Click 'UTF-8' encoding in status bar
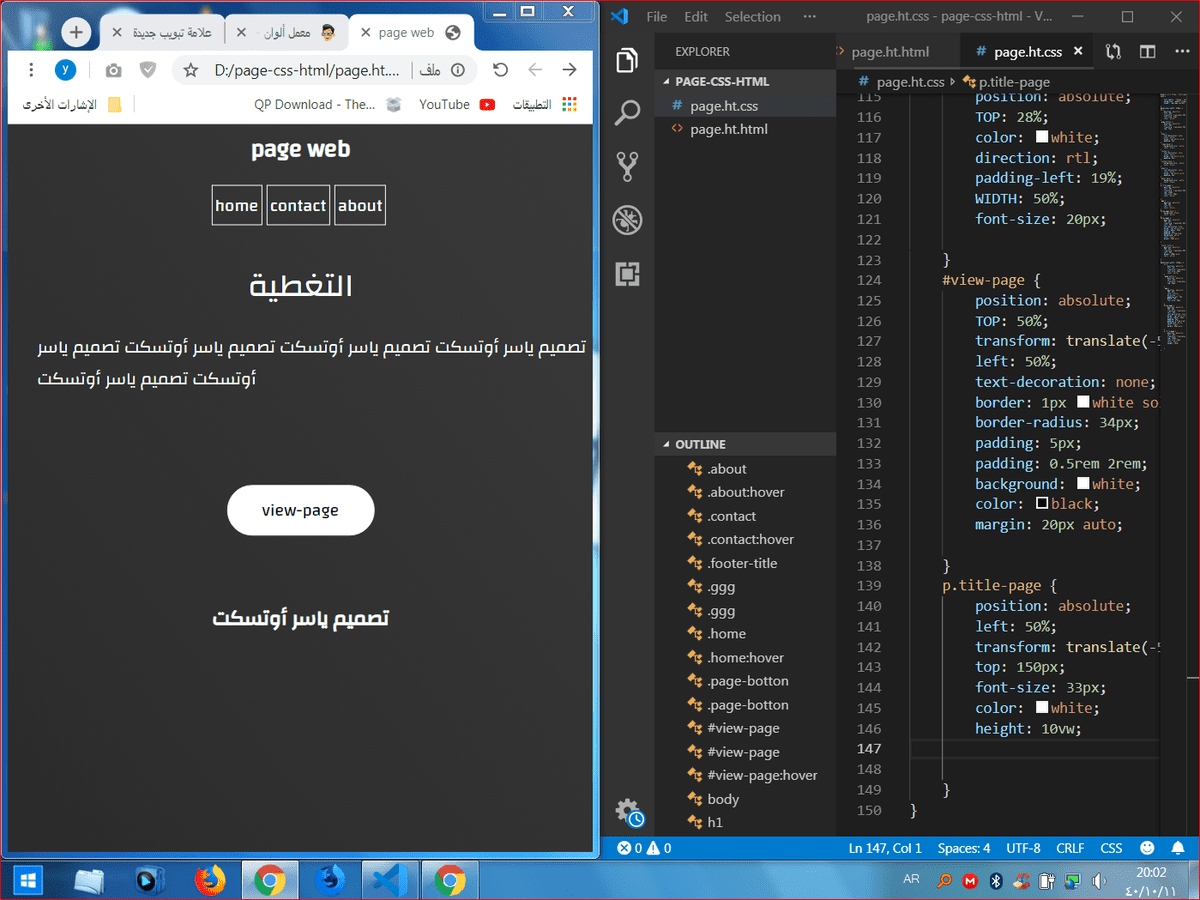The image size is (1200, 900). click(x=1023, y=848)
